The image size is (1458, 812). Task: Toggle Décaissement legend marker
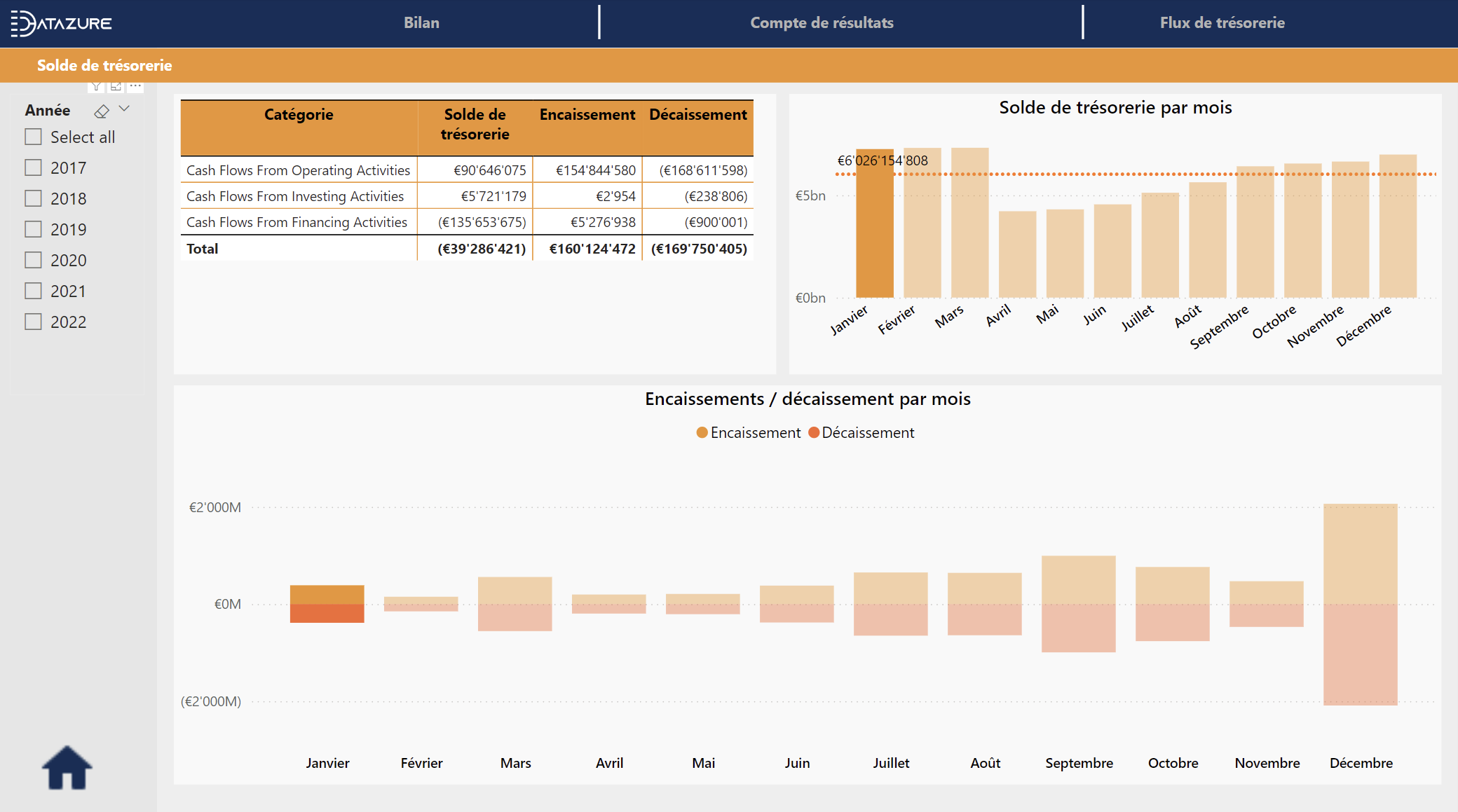click(x=814, y=432)
